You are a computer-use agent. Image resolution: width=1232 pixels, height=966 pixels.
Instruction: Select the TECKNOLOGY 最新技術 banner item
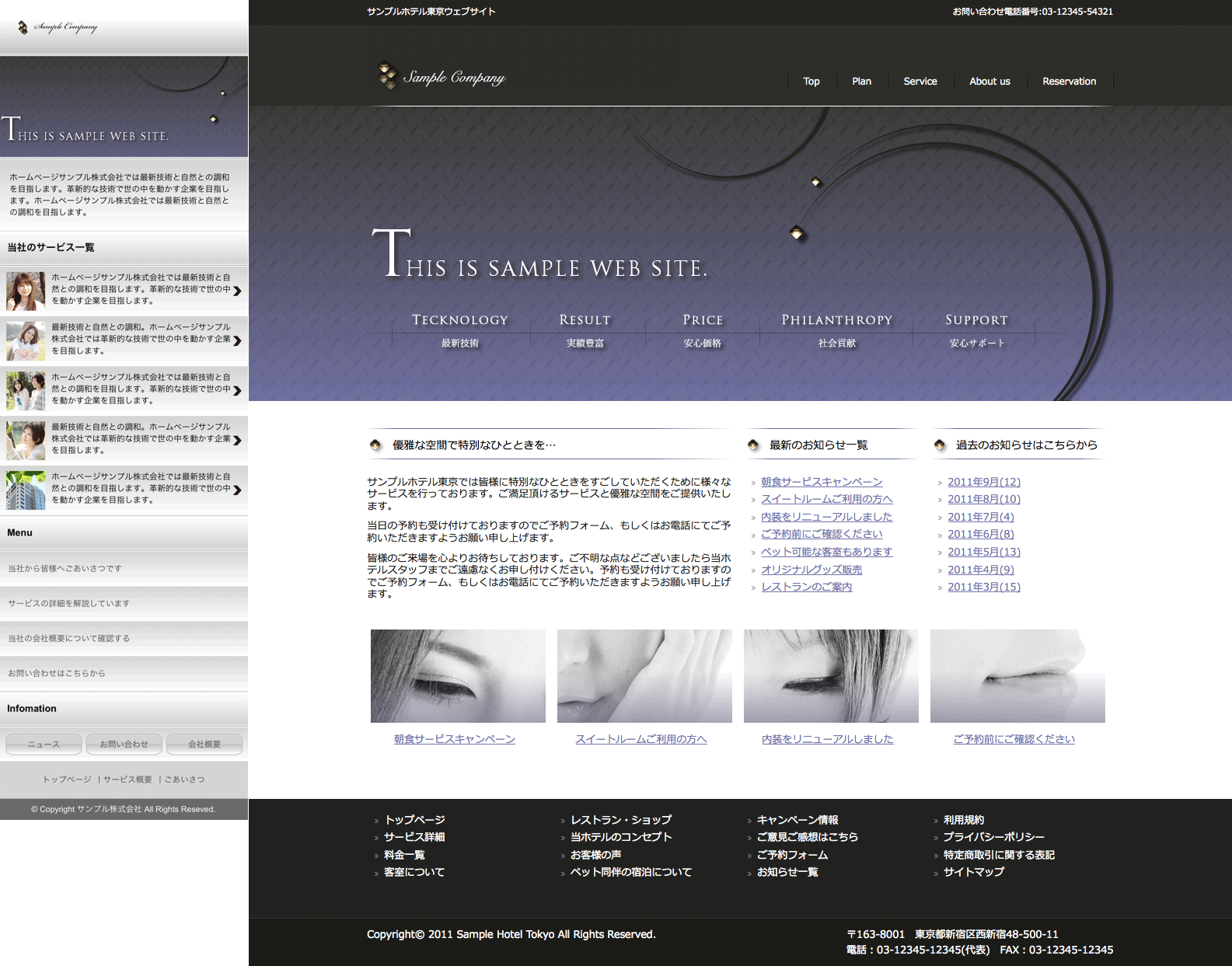point(460,330)
